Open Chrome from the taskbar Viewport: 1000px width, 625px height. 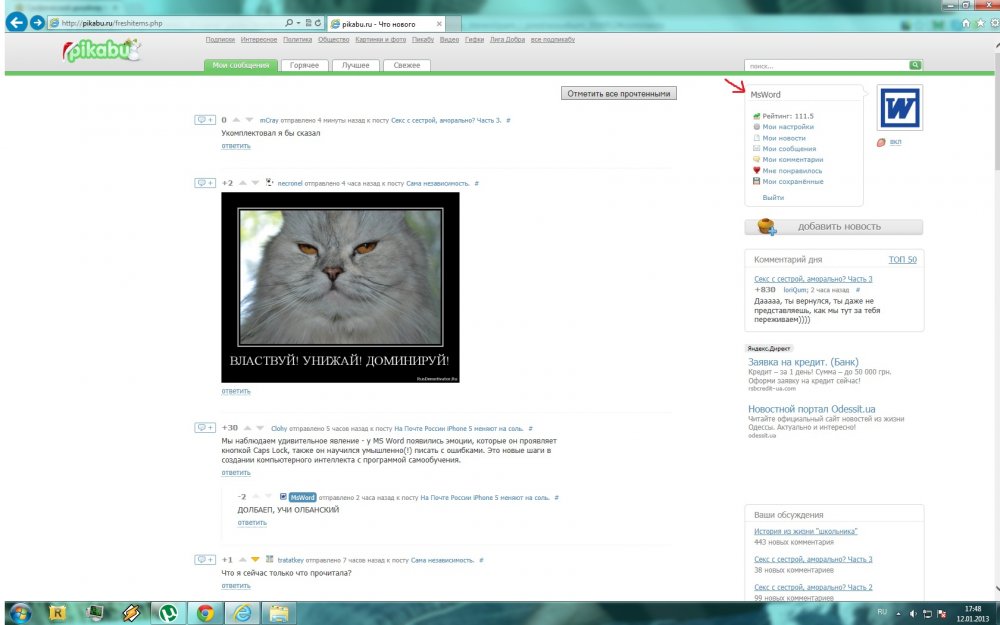pyautogui.click(x=204, y=612)
